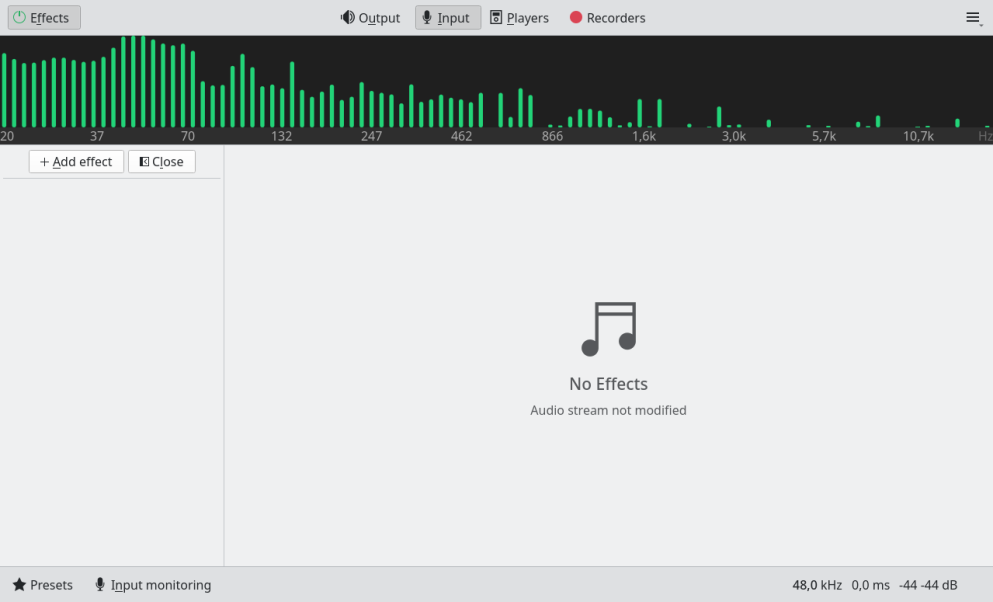Click the 70 frequency label on spectrum
Viewport: 993px width, 602px height.
[187, 136]
